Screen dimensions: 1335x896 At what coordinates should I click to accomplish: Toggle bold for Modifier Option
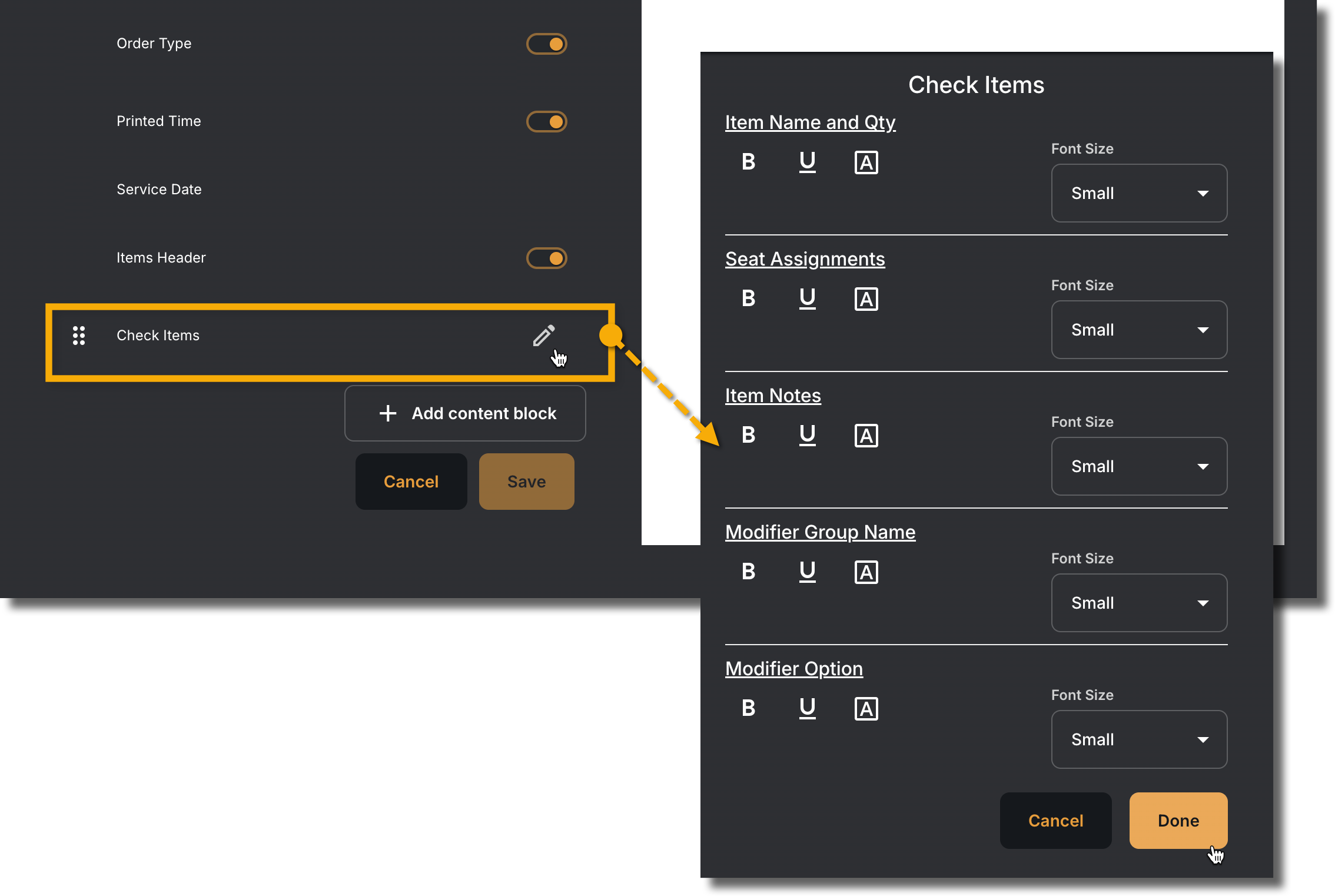pyautogui.click(x=748, y=708)
